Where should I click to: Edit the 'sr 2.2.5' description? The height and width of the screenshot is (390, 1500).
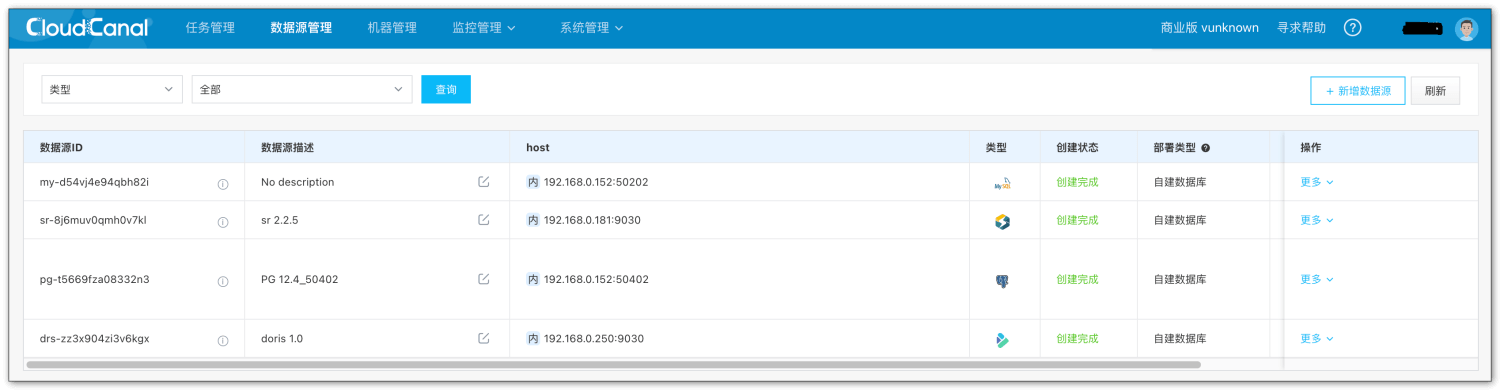[x=484, y=220]
